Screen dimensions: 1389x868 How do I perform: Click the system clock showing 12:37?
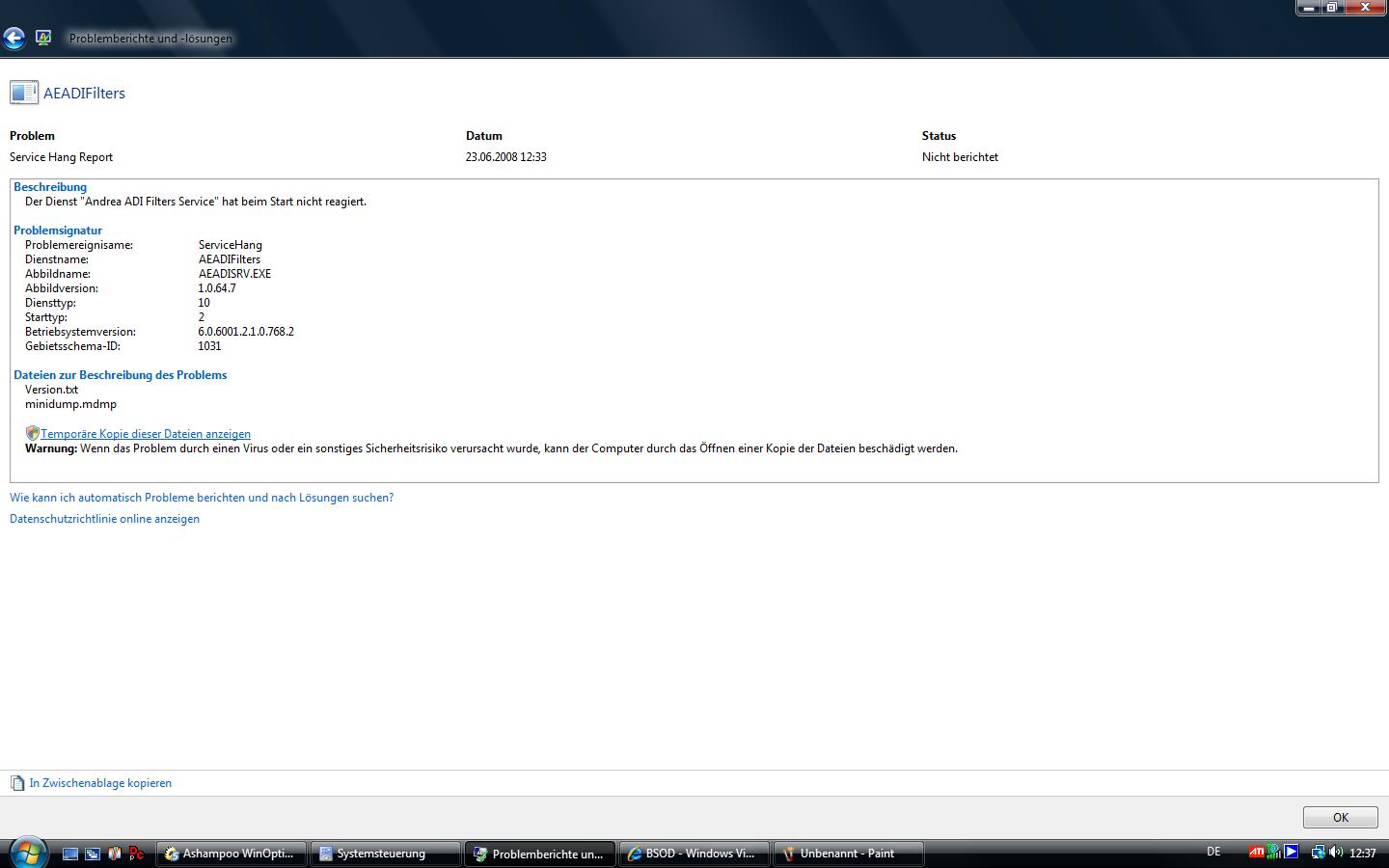(x=1363, y=853)
